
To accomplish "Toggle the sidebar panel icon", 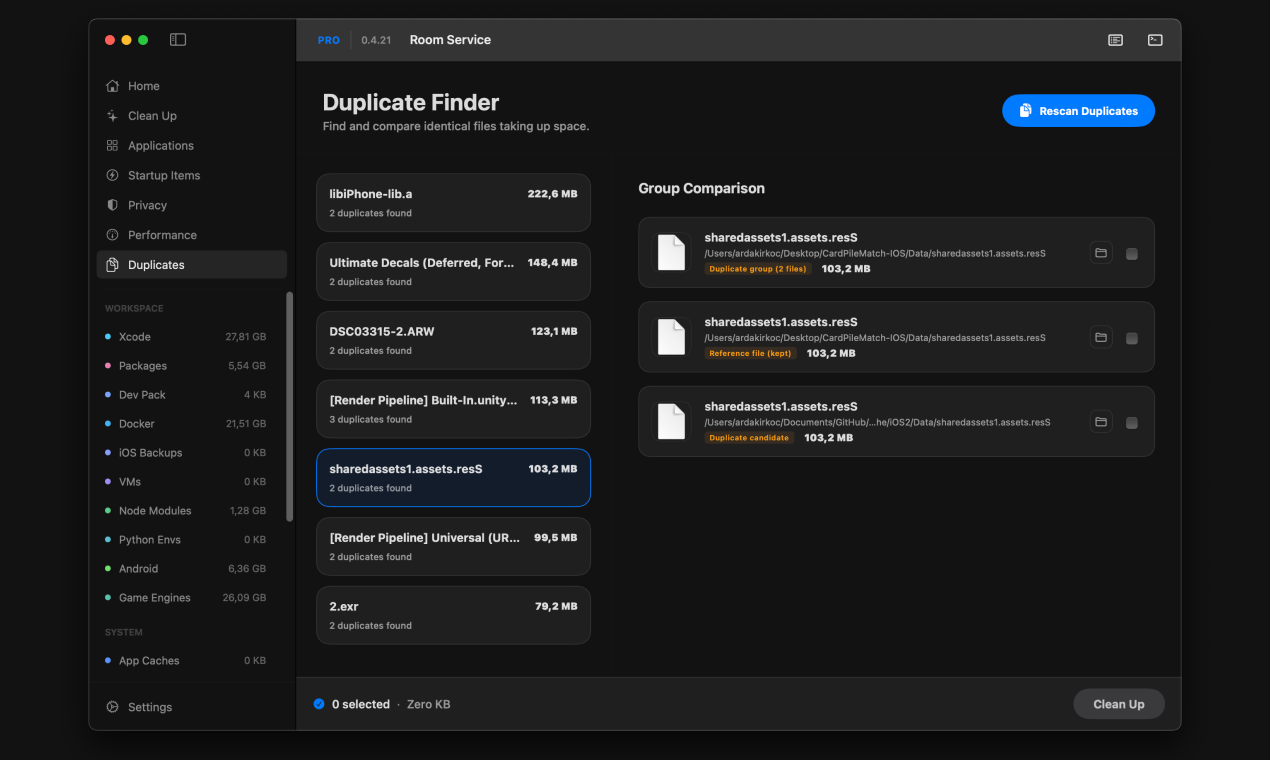I will coord(178,40).
